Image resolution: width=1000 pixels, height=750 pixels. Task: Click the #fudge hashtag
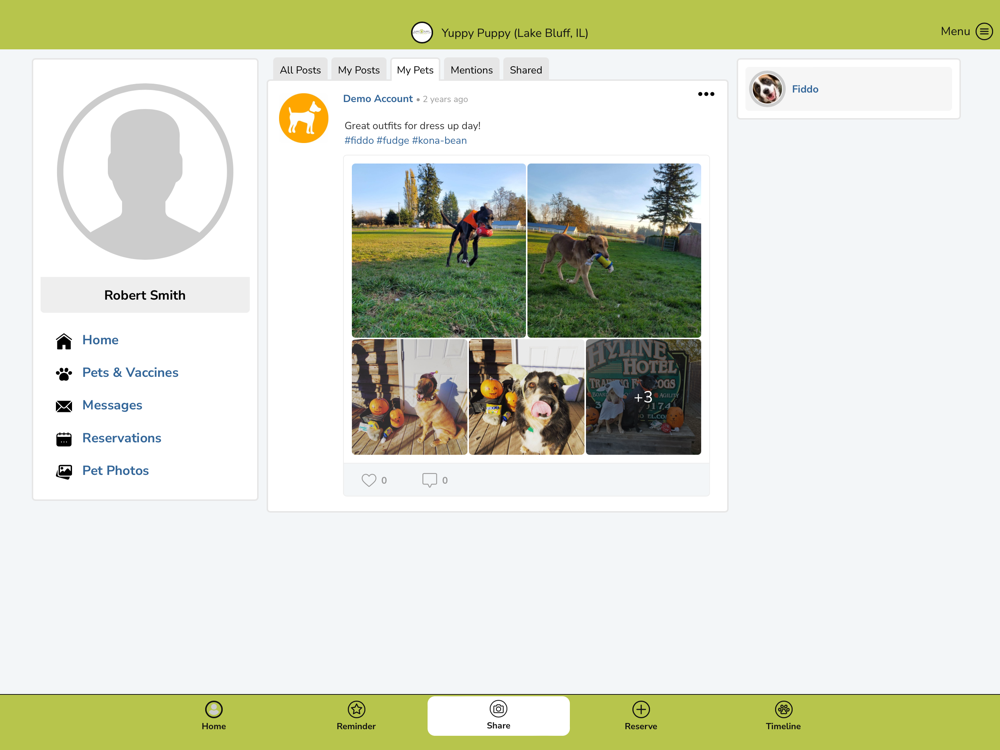(x=393, y=140)
